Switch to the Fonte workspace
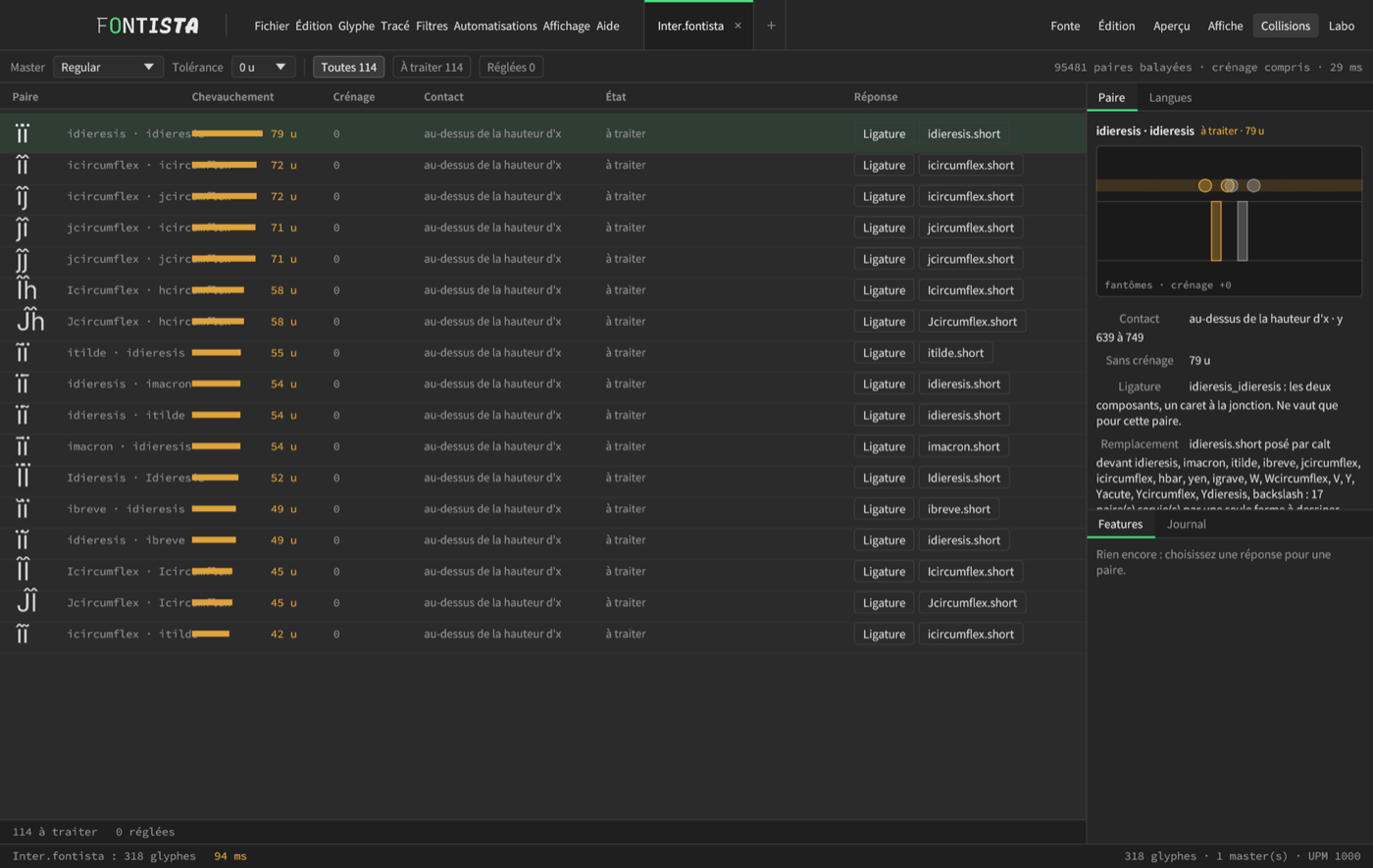The image size is (1373, 868). 1065,26
